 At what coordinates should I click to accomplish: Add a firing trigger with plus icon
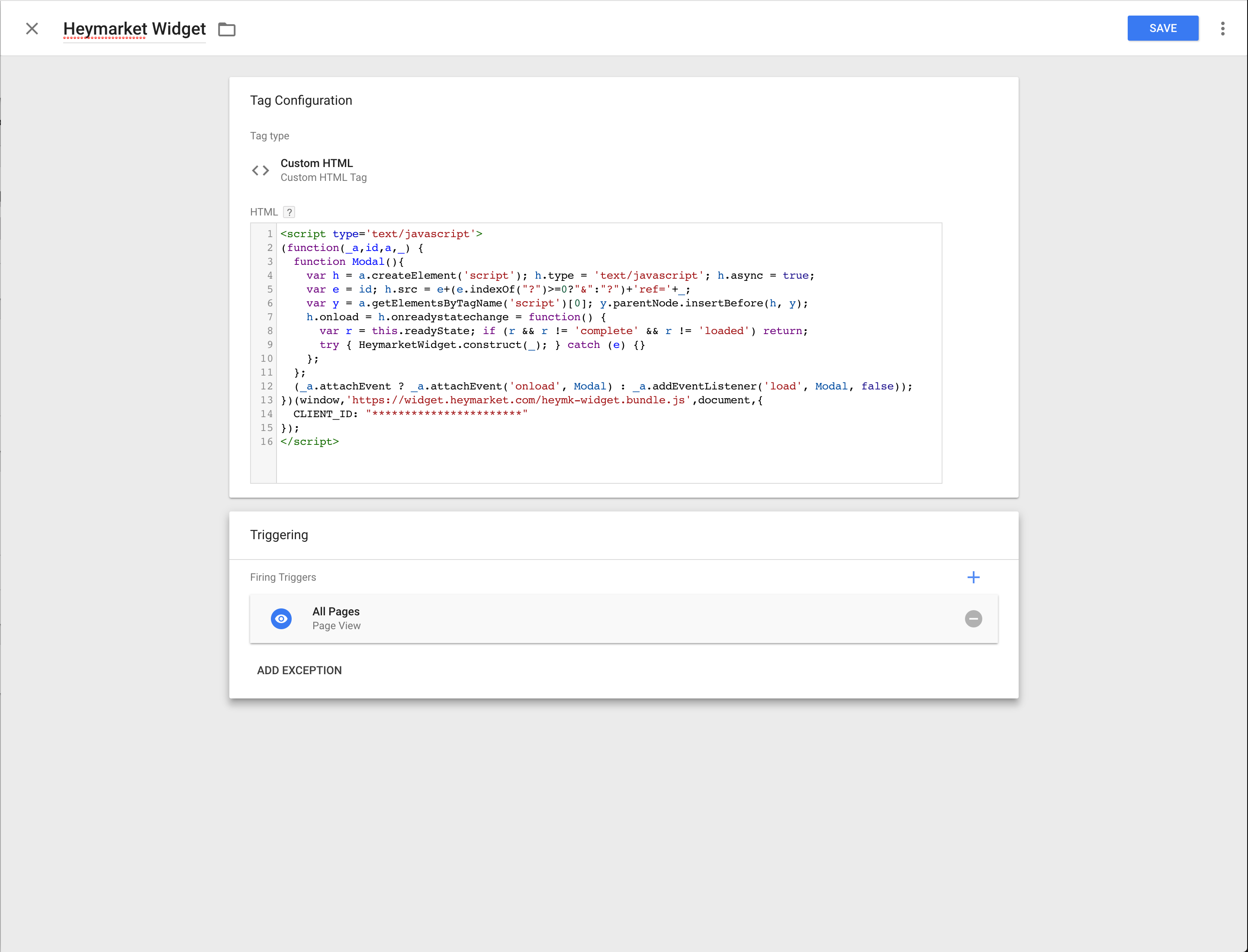pyautogui.click(x=973, y=577)
